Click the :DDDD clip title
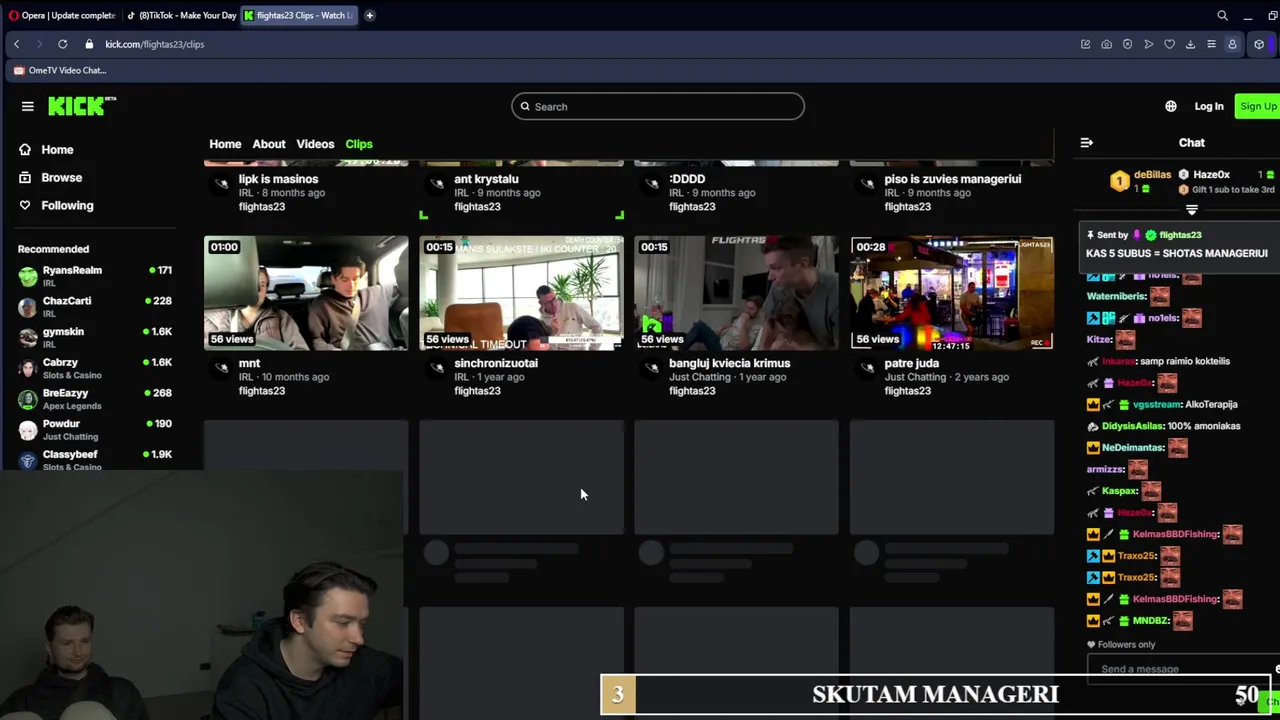 687,179
